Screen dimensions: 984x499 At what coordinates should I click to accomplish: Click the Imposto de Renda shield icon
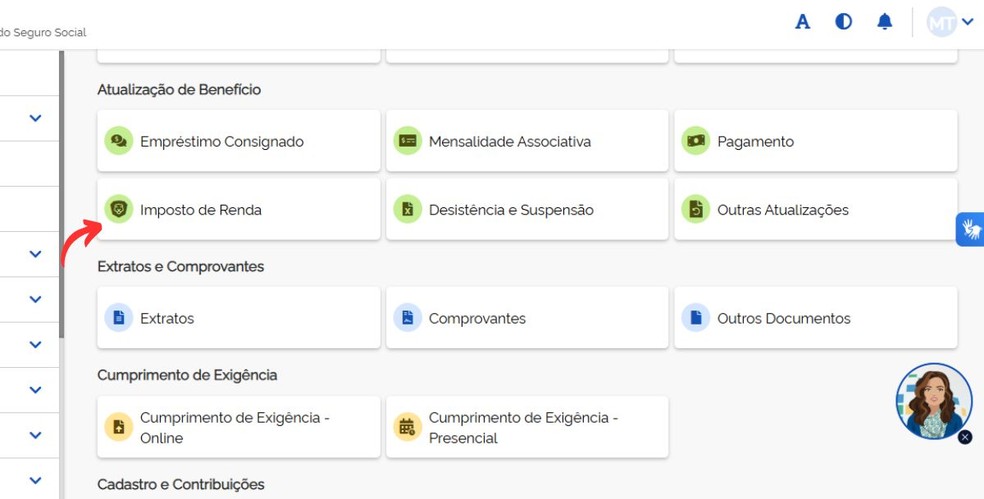pos(119,210)
